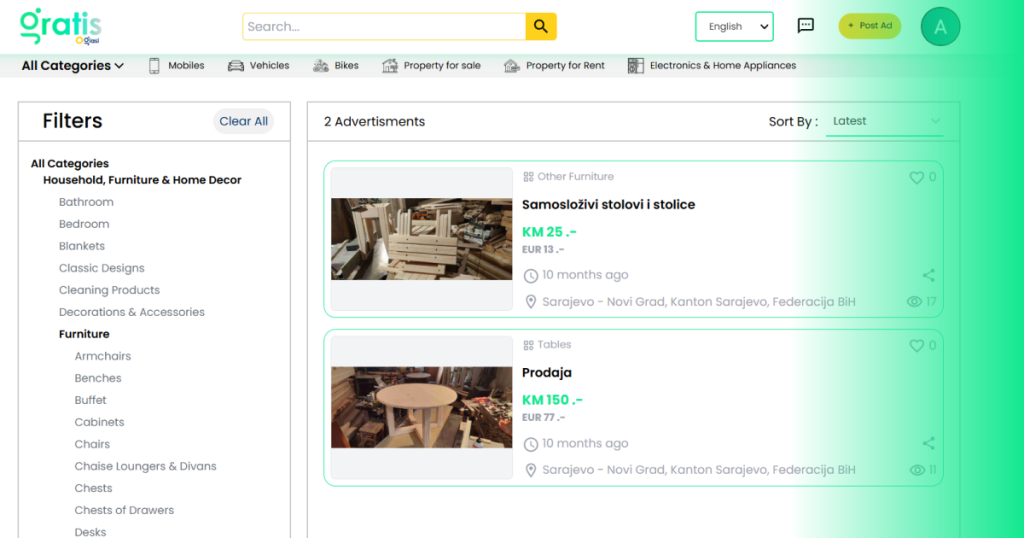This screenshot has height=538, width=1024.
Task: Open the English language dropdown
Action: pyautogui.click(x=734, y=27)
